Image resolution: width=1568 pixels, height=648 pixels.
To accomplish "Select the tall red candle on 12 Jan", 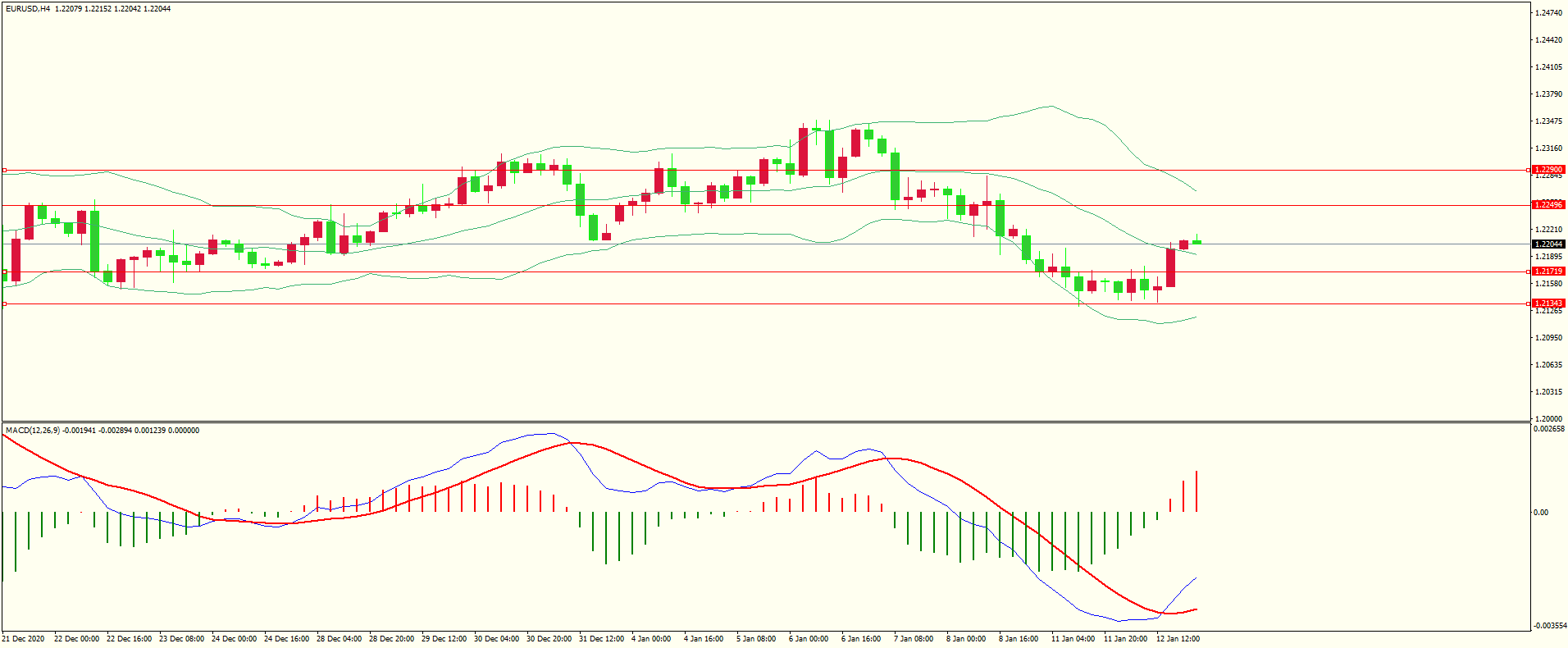I will pos(1170,267).
